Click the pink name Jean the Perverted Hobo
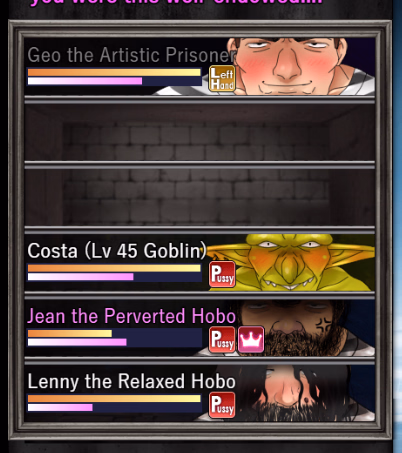The width and height of the screenshot is (402, 453). (x=131, y=316)
